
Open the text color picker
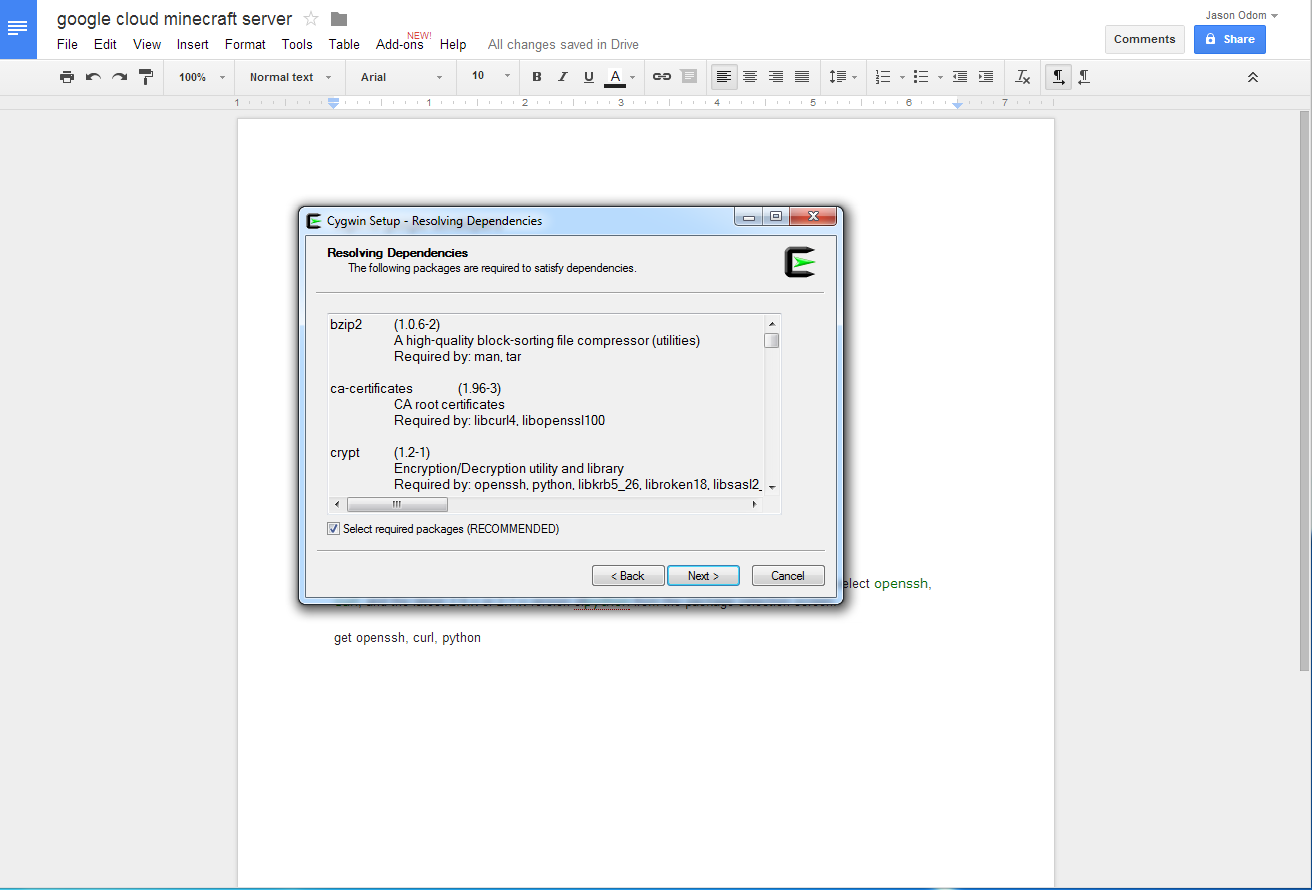point(620,77)
